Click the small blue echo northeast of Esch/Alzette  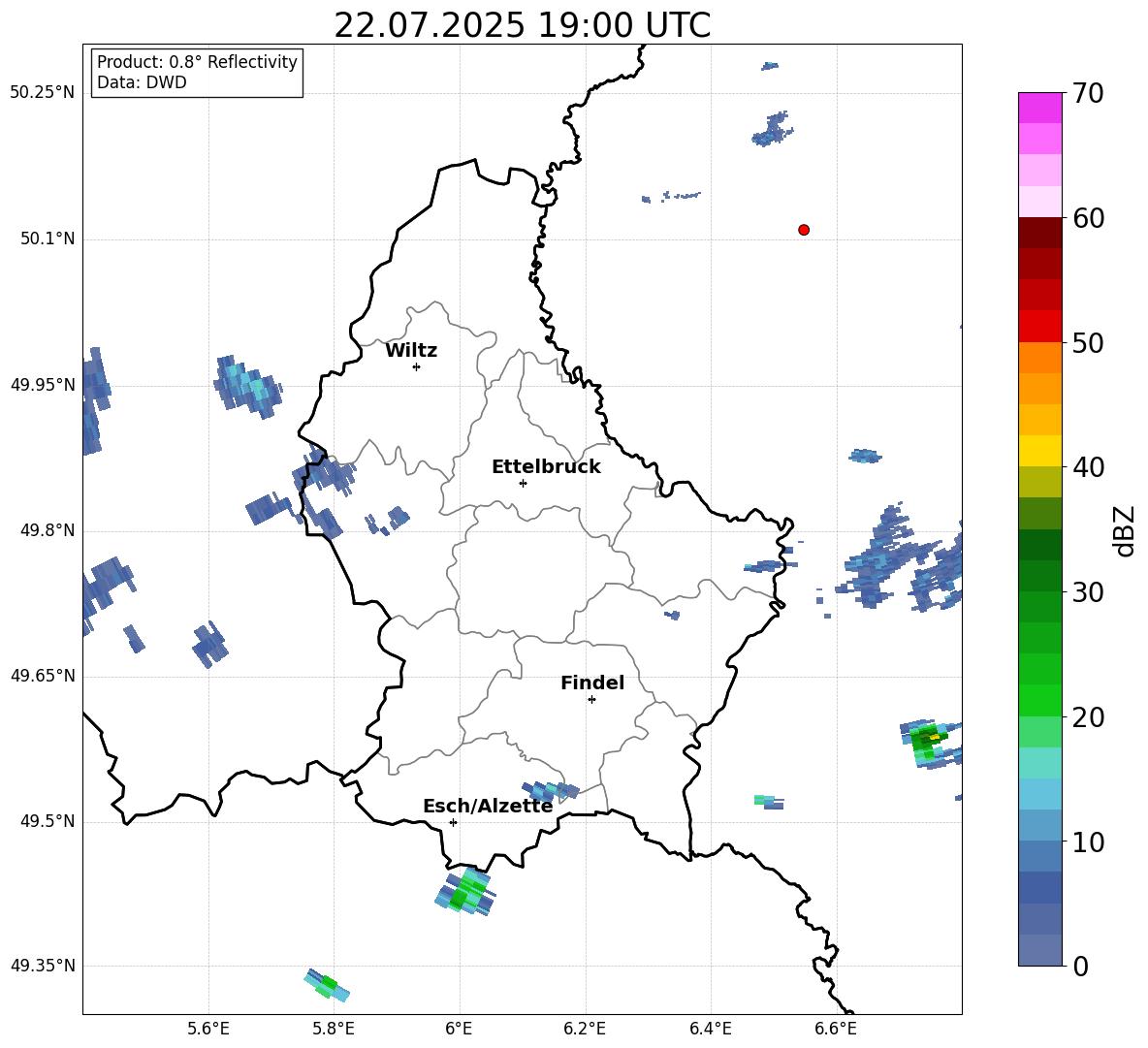point(551,791)
